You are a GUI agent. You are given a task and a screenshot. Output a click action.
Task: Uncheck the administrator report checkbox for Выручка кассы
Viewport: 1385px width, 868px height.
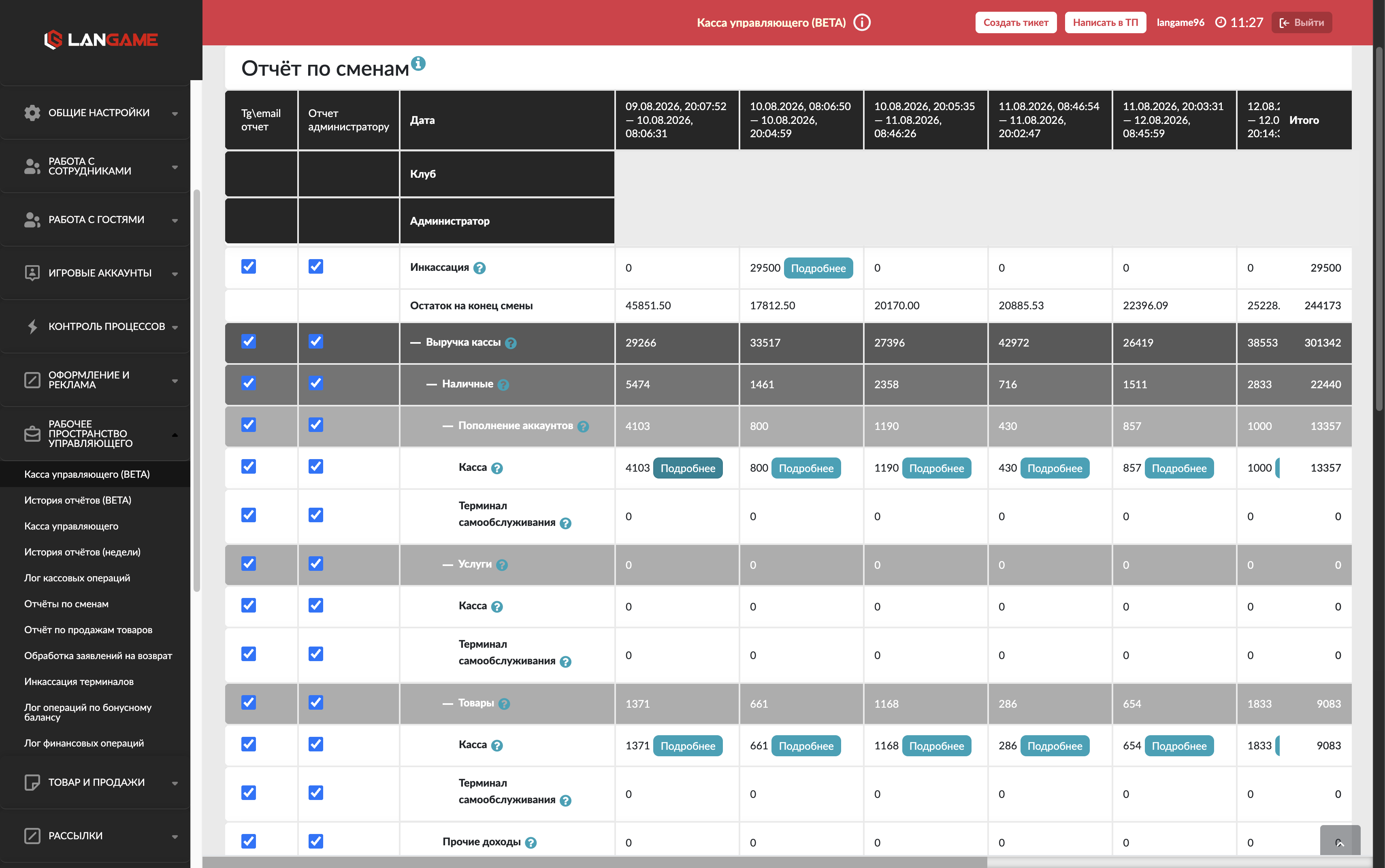316,342
